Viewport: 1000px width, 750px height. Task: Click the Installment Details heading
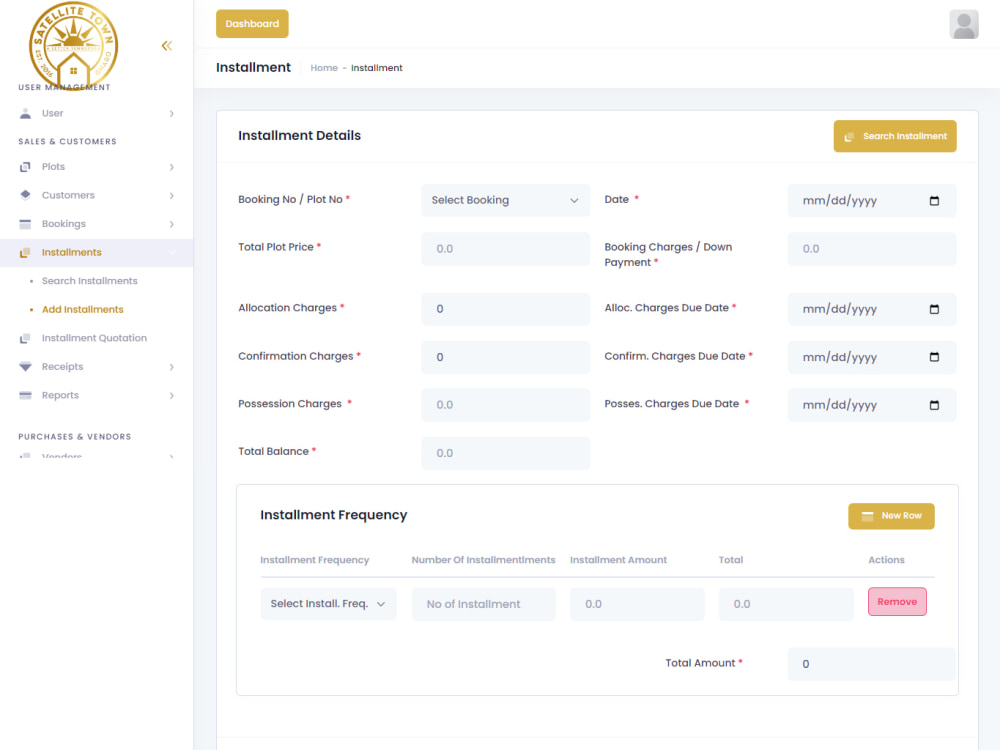tap(299, 135)
